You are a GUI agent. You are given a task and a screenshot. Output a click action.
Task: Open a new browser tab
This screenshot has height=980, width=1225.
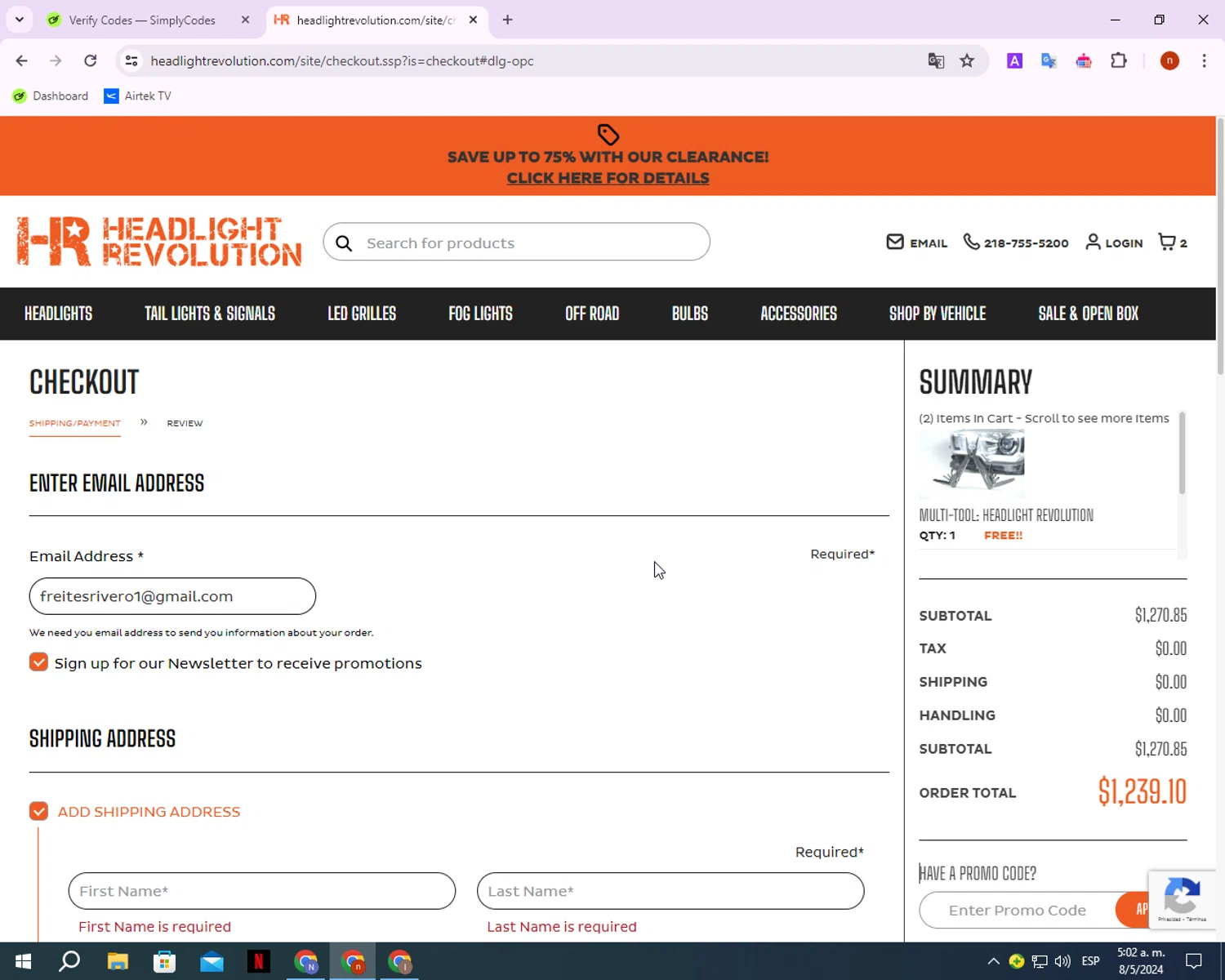[x=508, y=20]
